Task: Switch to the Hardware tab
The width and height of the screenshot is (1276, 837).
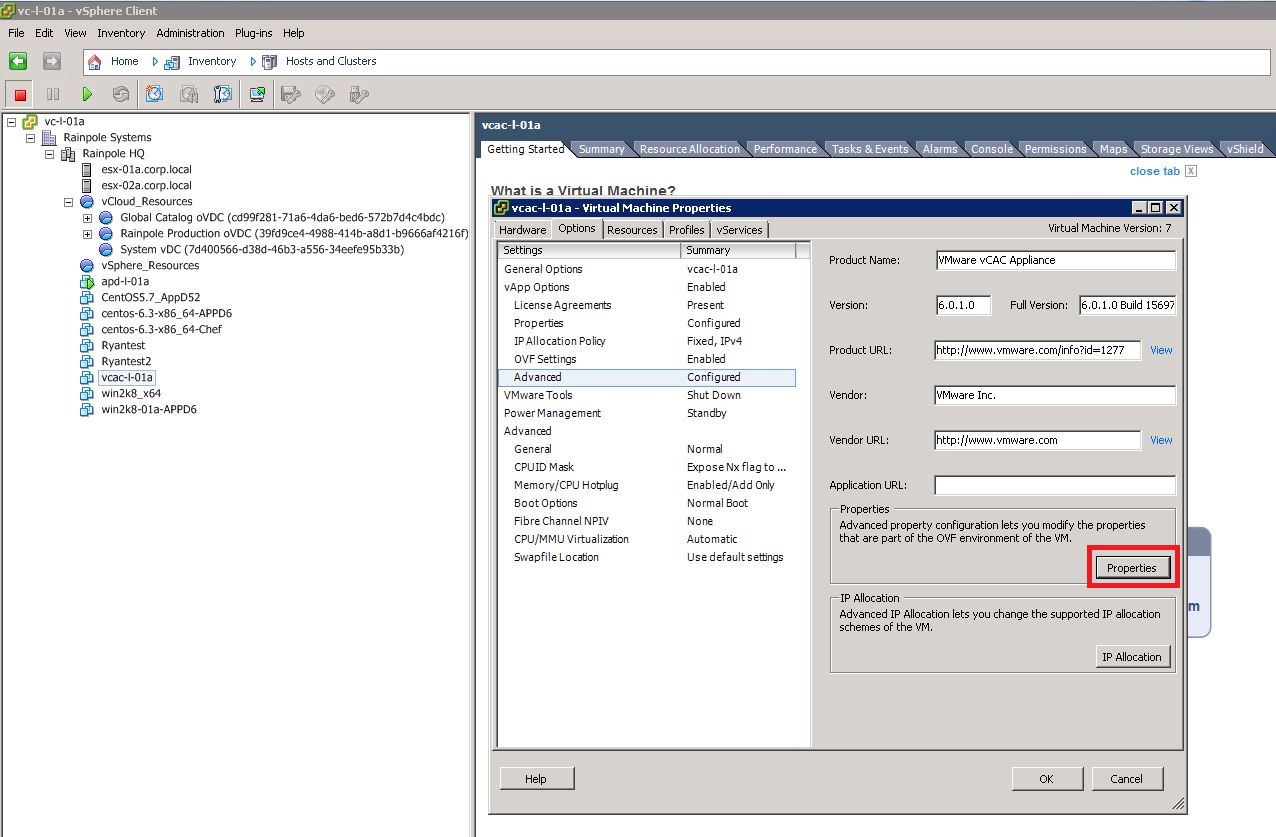Action: pos(522,230)
